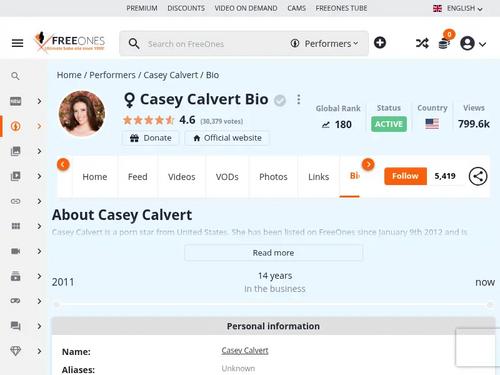Image resolution: width=500 pixels, height=375 pixels.
Task: Expand the user account dropdown
Action: click(473, 43)
